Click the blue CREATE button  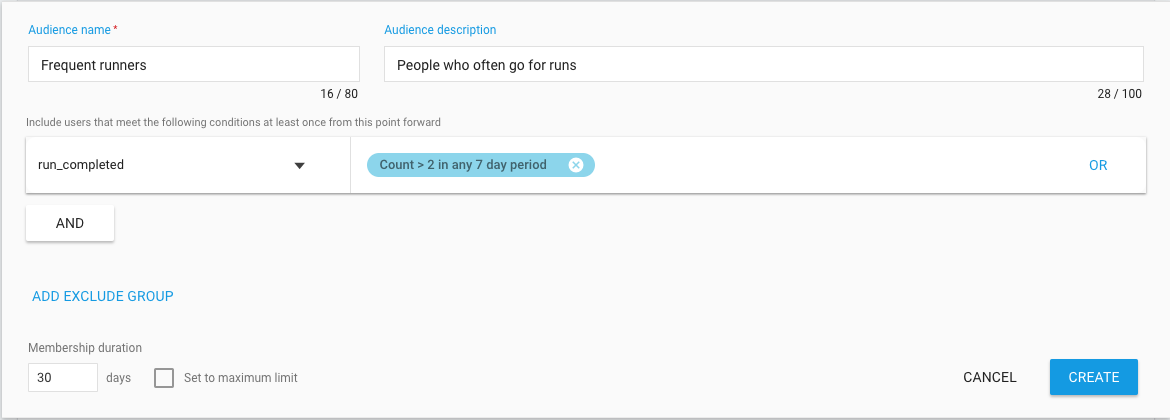1093,377
